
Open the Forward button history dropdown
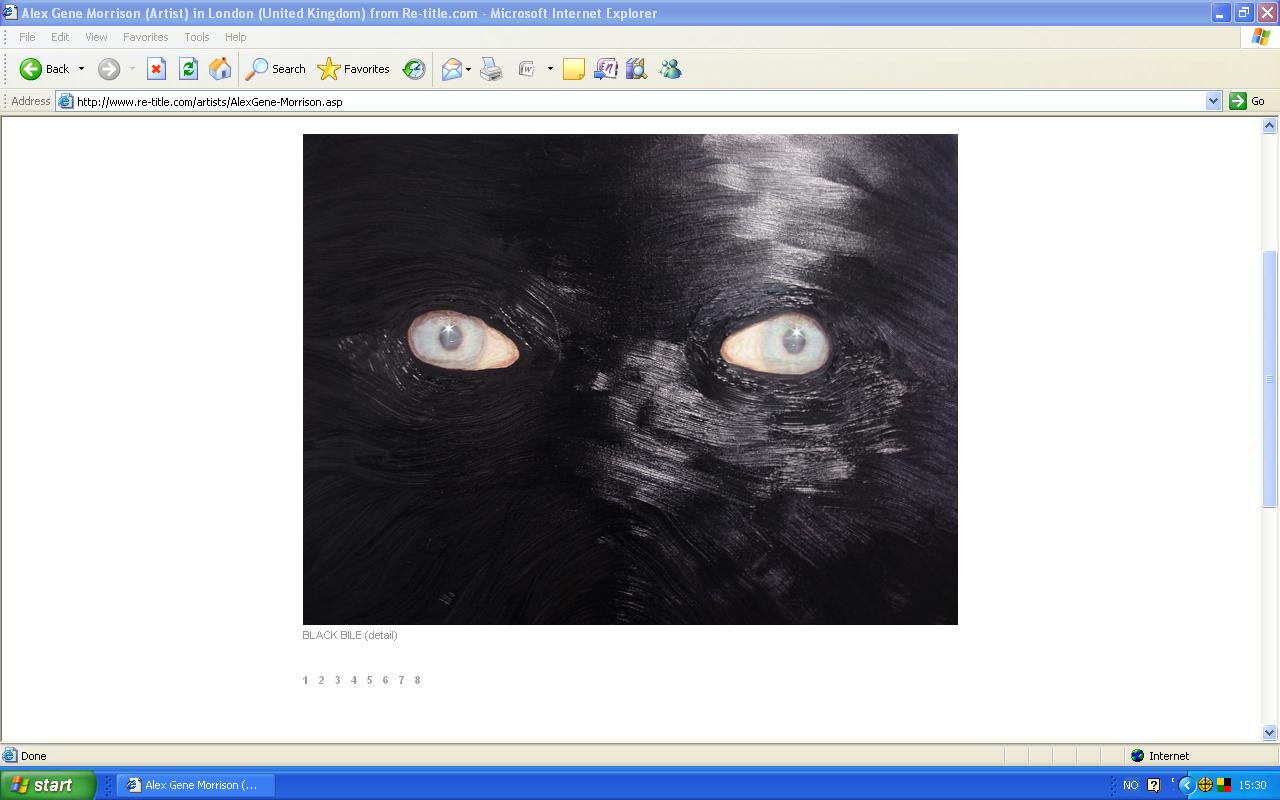[132, 69]
